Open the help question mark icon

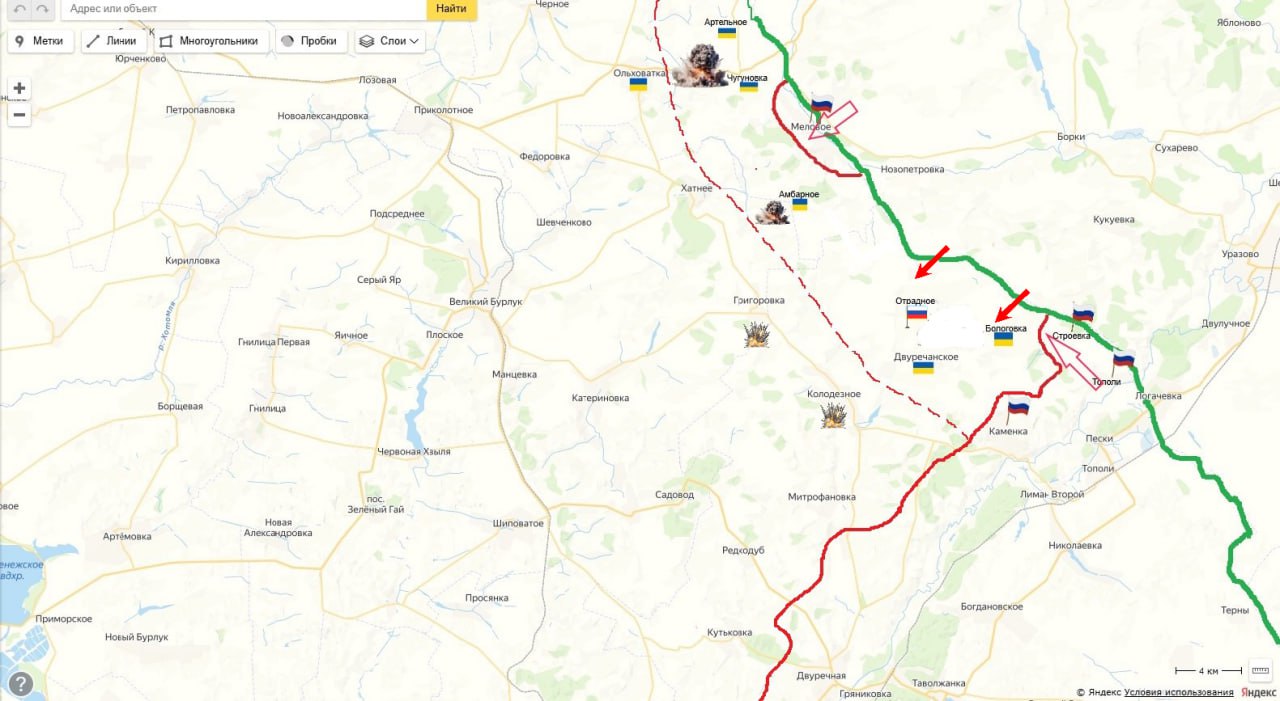coord(20,684)
